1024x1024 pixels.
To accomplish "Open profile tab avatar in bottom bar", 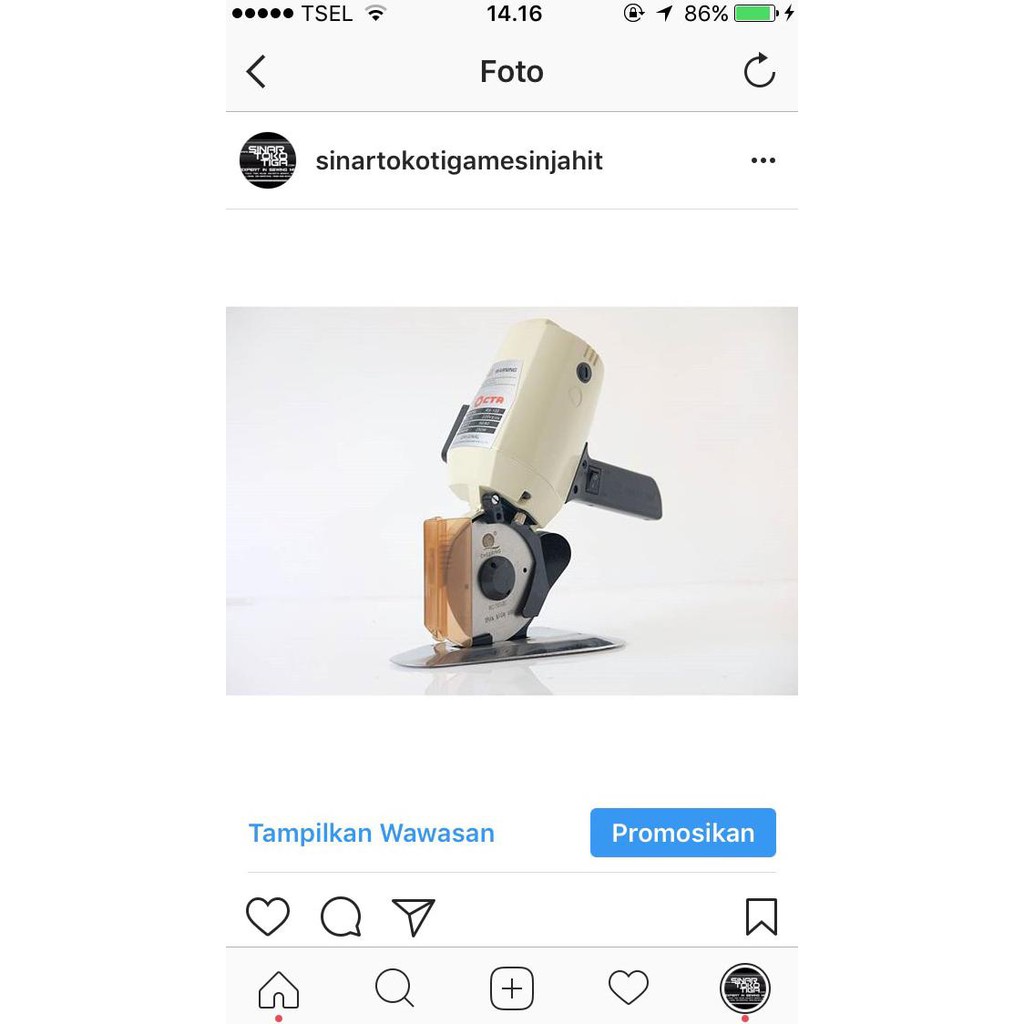I will 745,989.
